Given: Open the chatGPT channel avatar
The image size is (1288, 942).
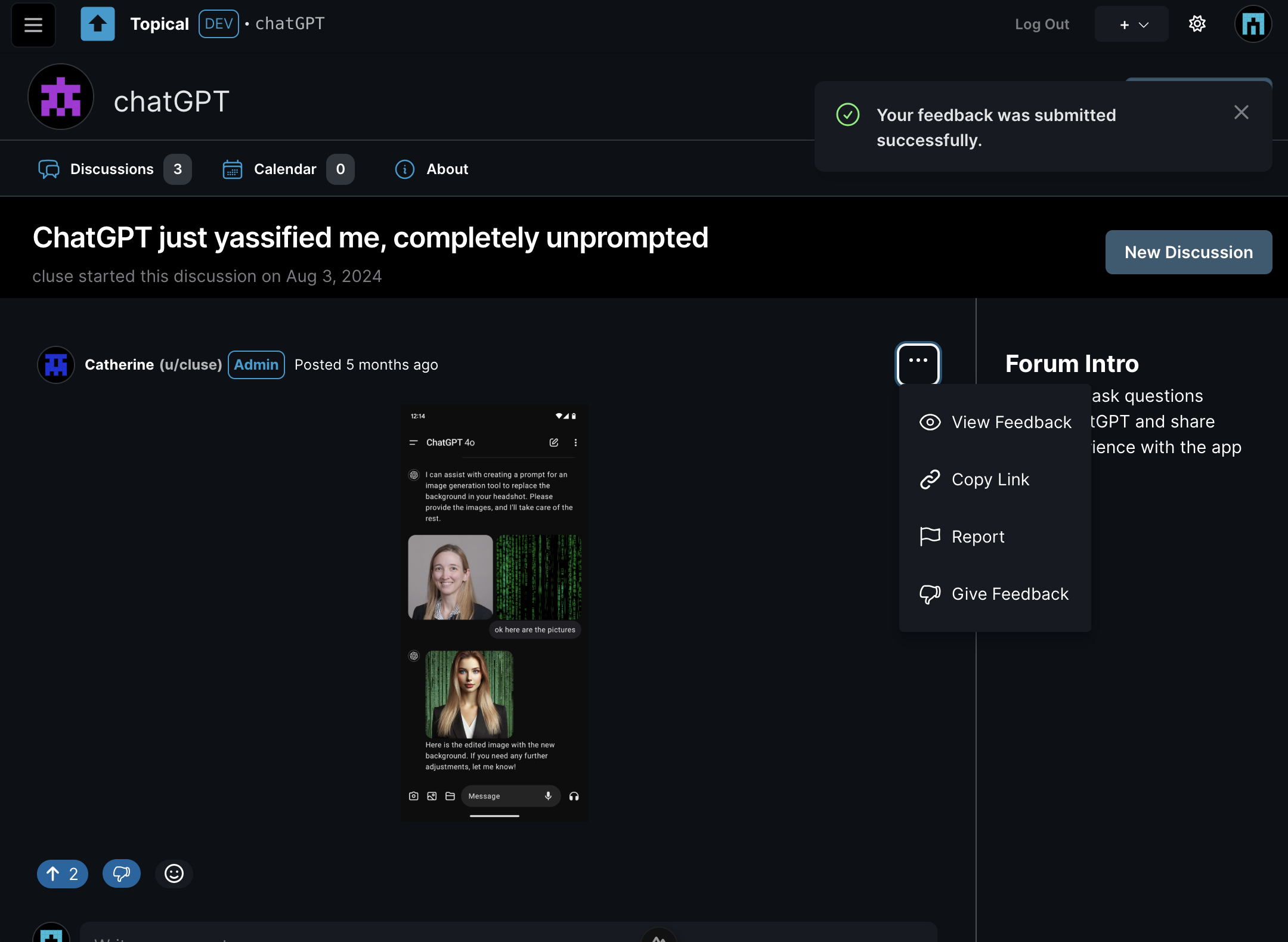Looking at the screenshot, I should pyautogui.click(x=61, y=97).
